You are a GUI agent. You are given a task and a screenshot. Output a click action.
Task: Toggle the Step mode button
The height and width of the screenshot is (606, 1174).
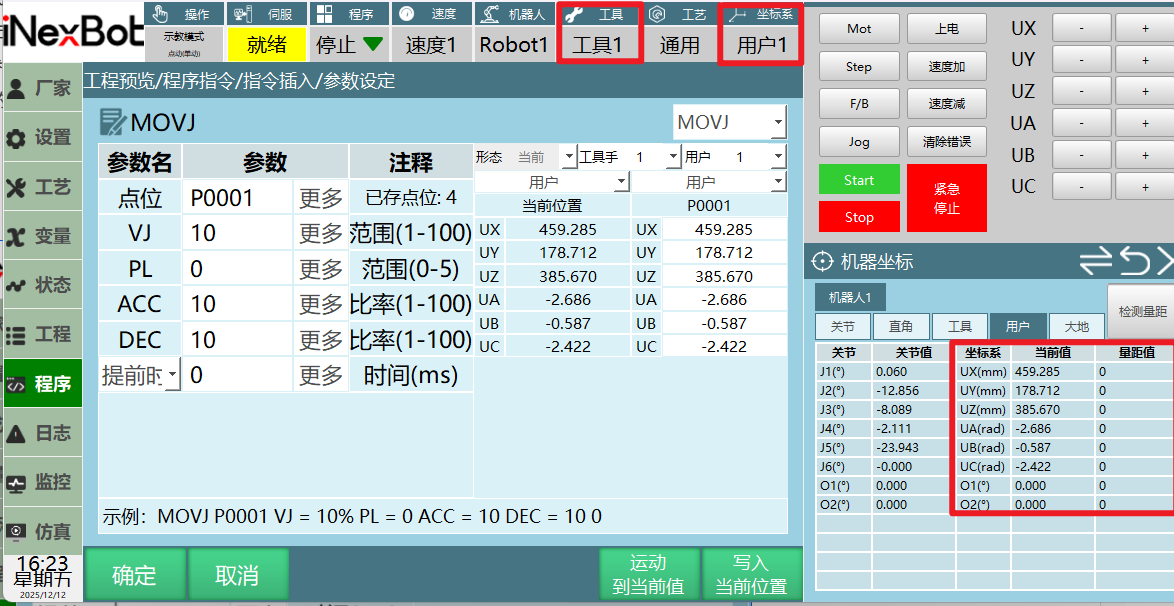[x=859, y=67]
